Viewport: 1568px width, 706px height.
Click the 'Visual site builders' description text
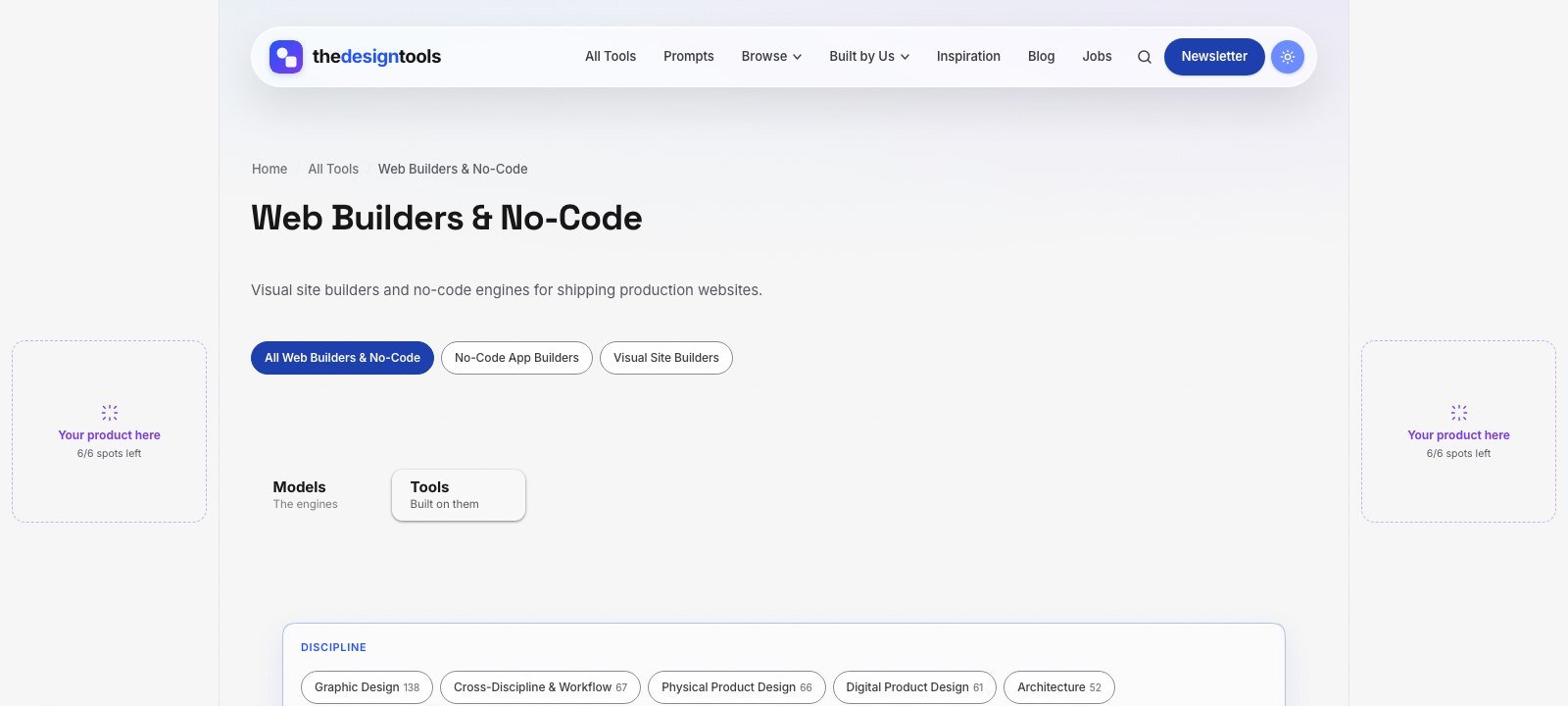click(x=507, y=290)
